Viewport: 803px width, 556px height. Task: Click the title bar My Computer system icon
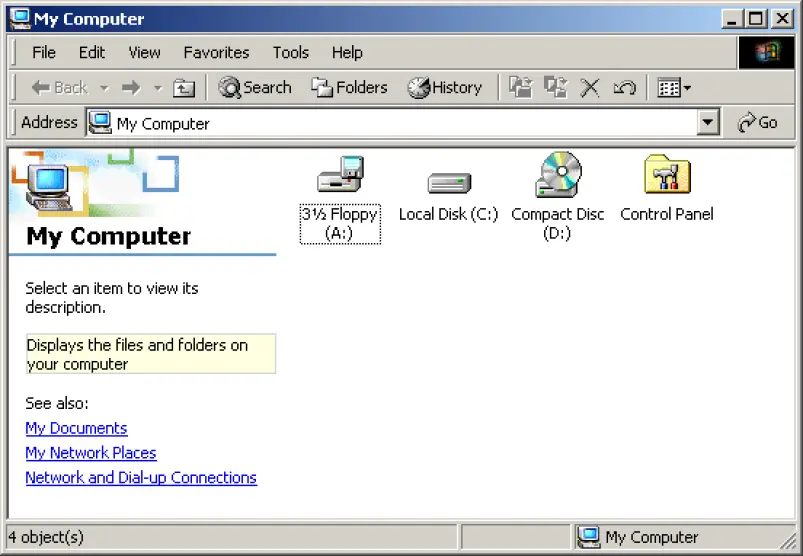[x=20, y=18]
